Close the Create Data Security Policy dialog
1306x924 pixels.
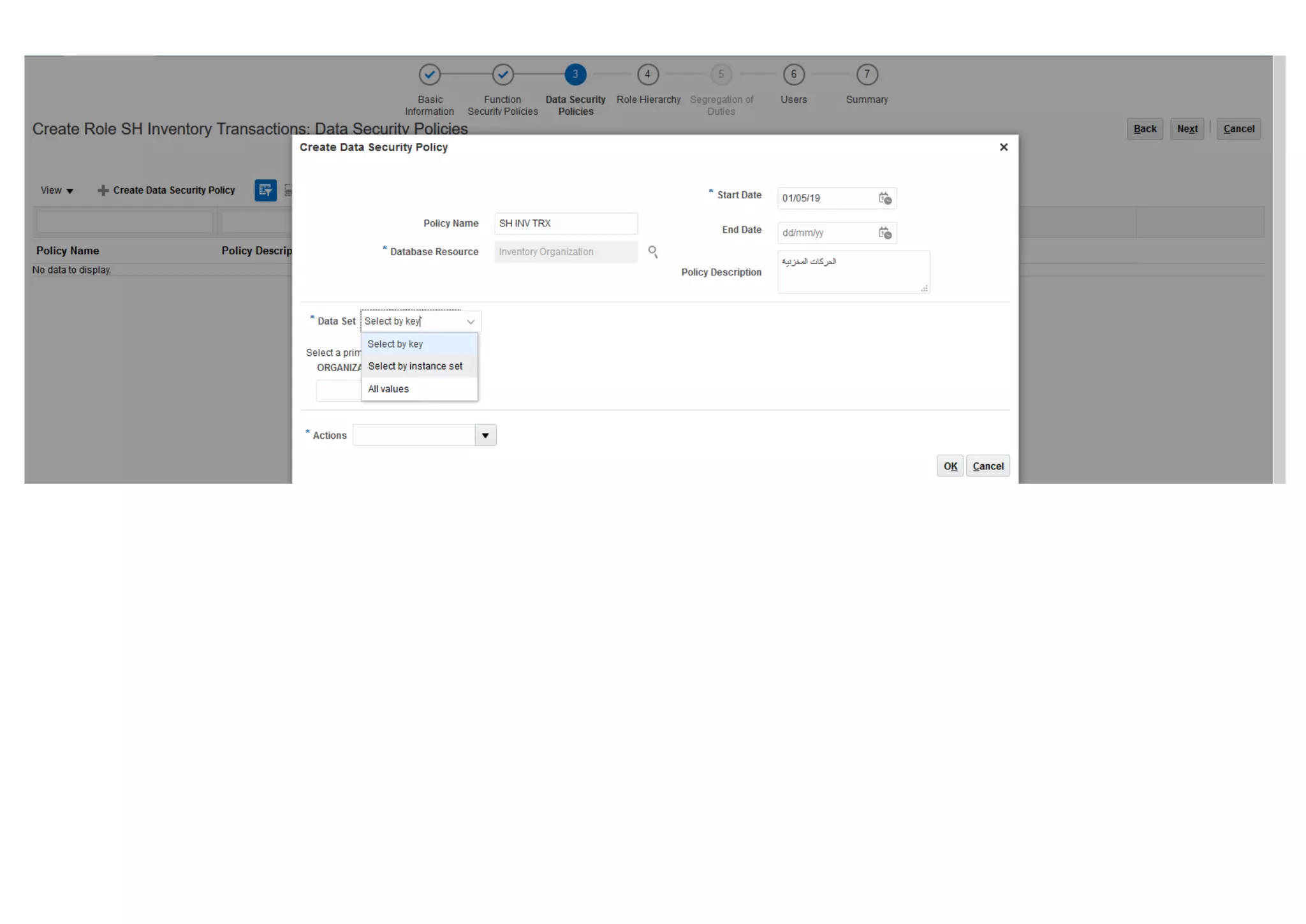[x=1003, y=147]
